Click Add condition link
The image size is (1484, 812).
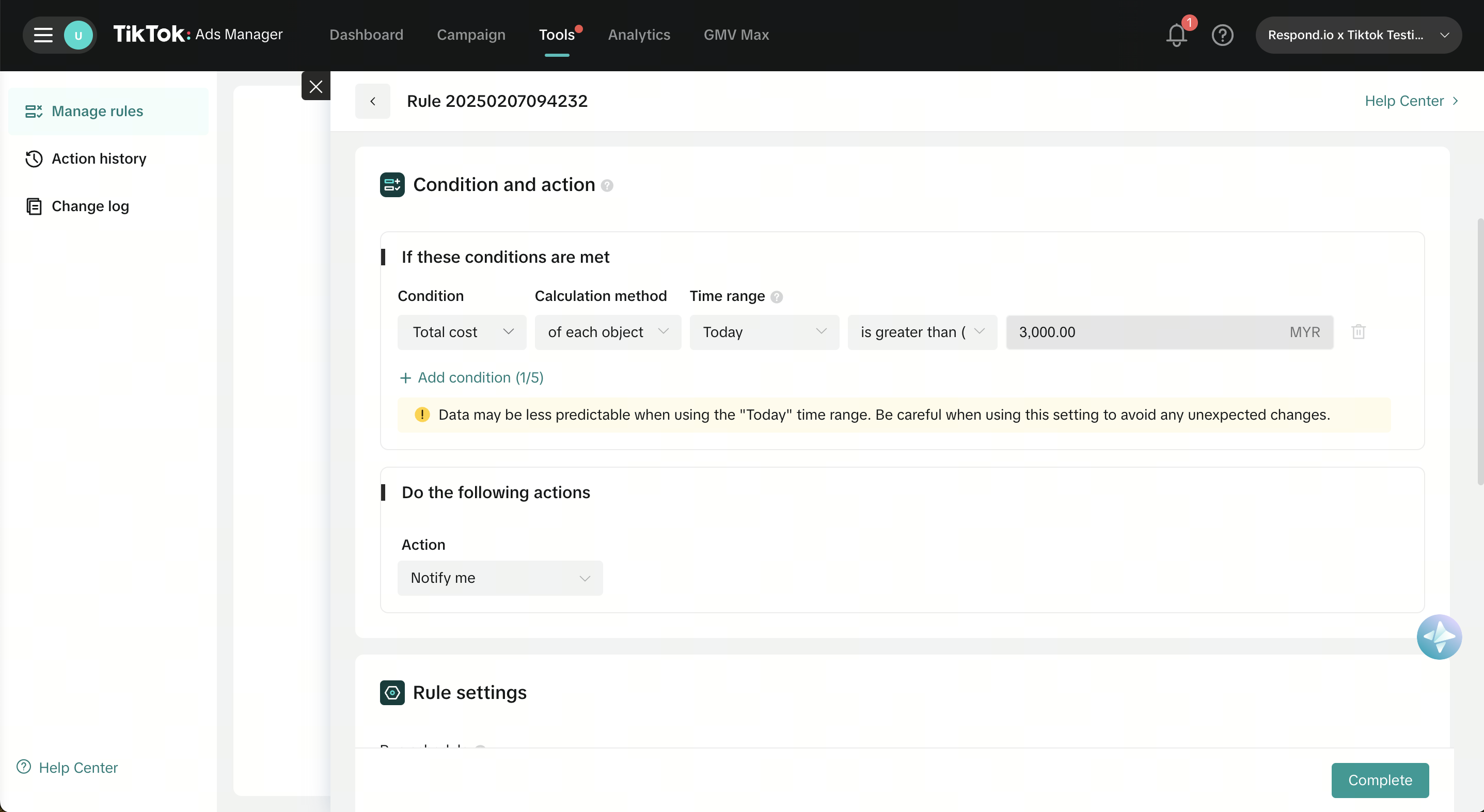tap(471, 377)
